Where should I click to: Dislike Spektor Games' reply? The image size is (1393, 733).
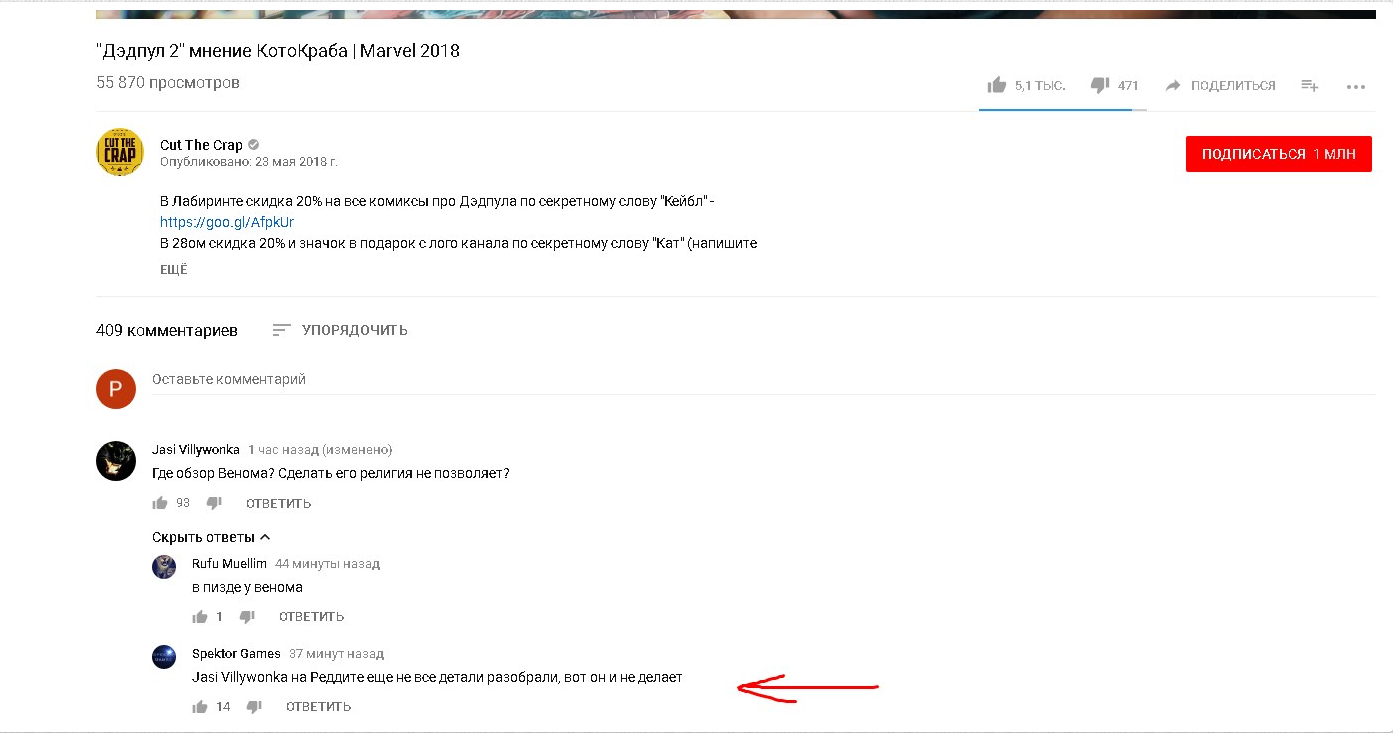[x=254, y=707]
